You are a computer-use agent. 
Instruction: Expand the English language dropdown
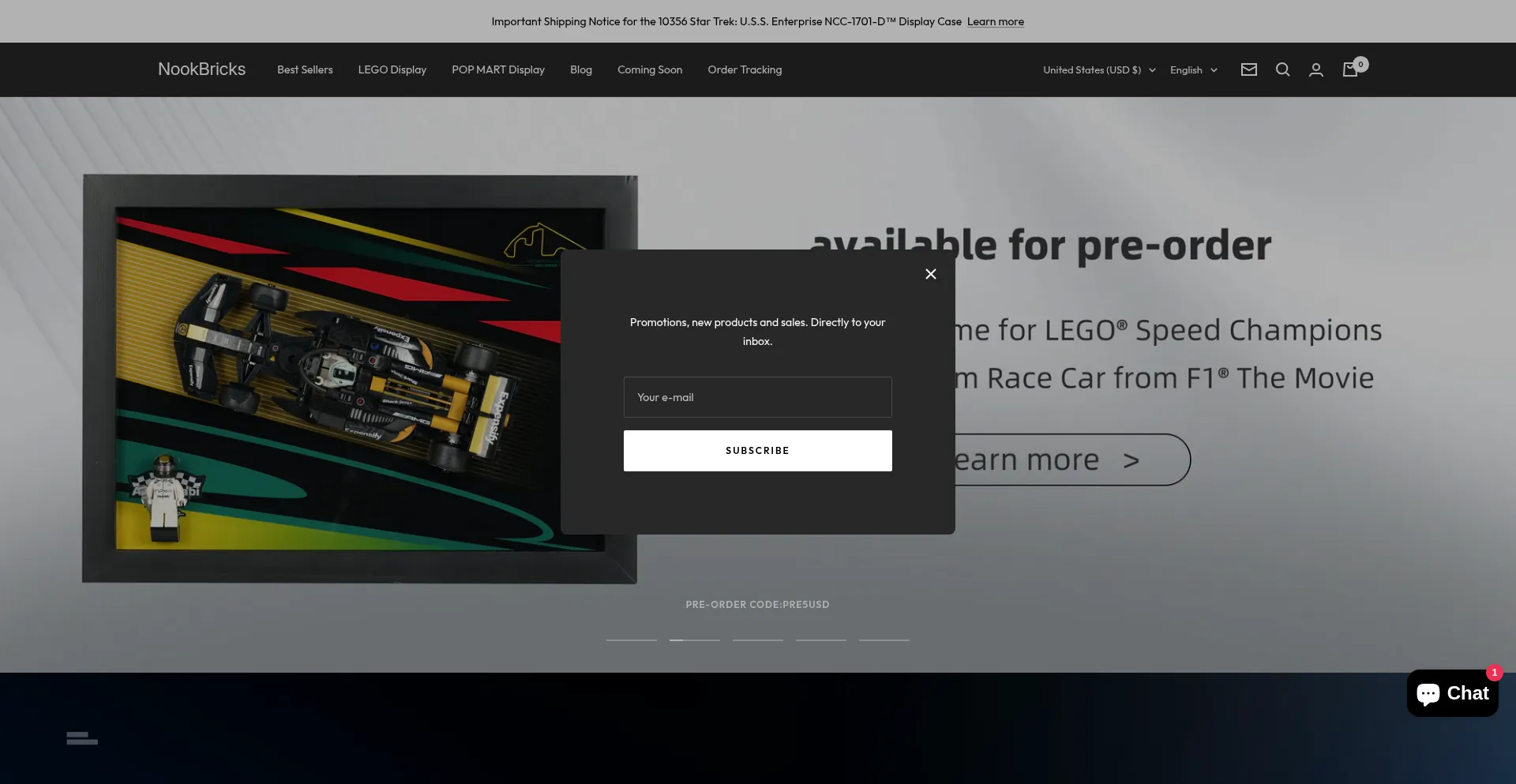tap(1193, 70)
